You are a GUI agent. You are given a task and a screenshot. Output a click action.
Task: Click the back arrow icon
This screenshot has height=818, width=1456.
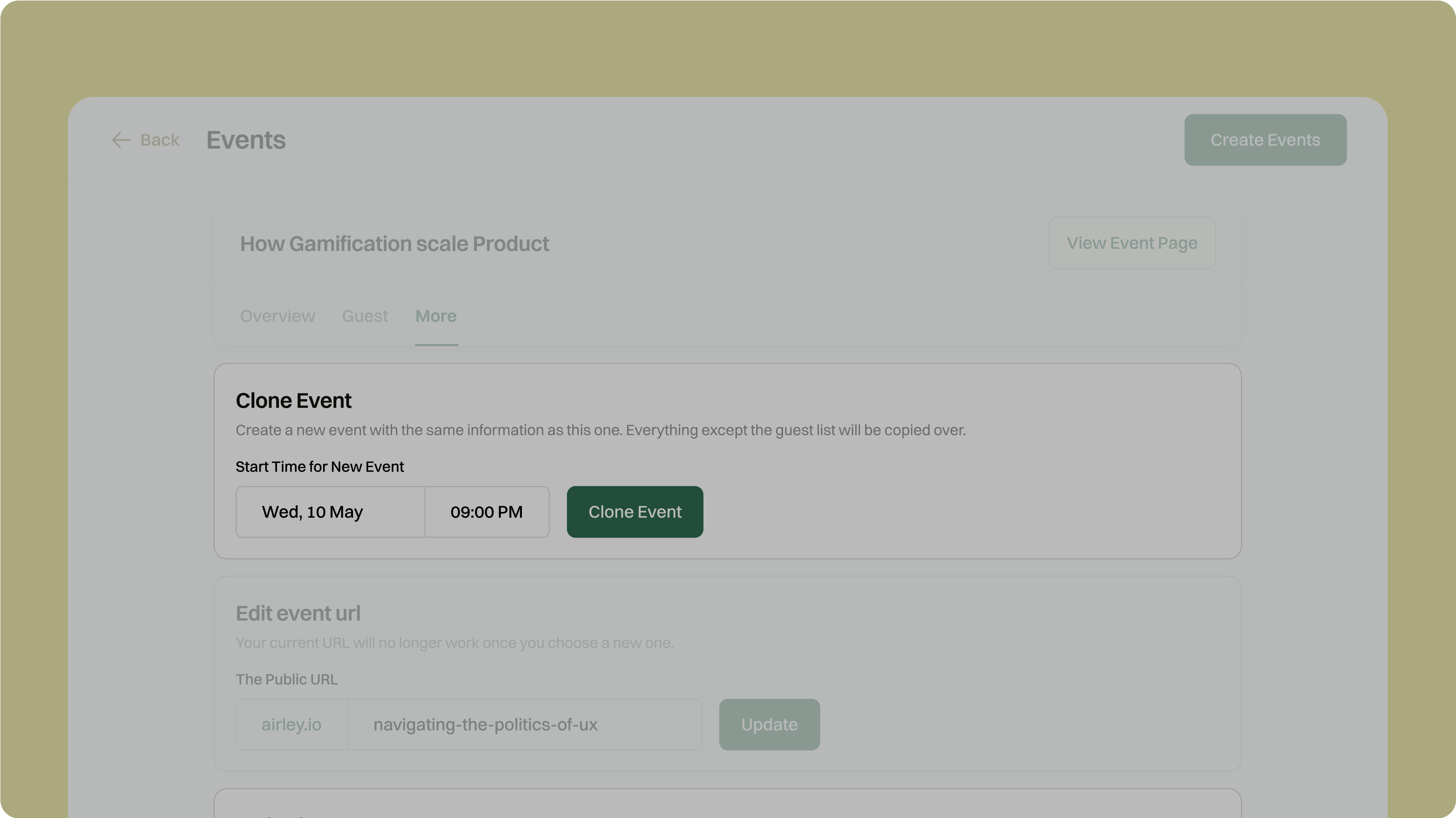coord(121,140)
